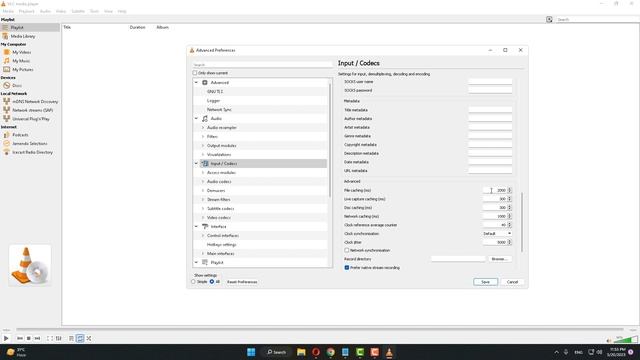The height and width of the screenshot is (360, 640).
Task: Expand Access modules tree node
Action: (x=203, y=173)
